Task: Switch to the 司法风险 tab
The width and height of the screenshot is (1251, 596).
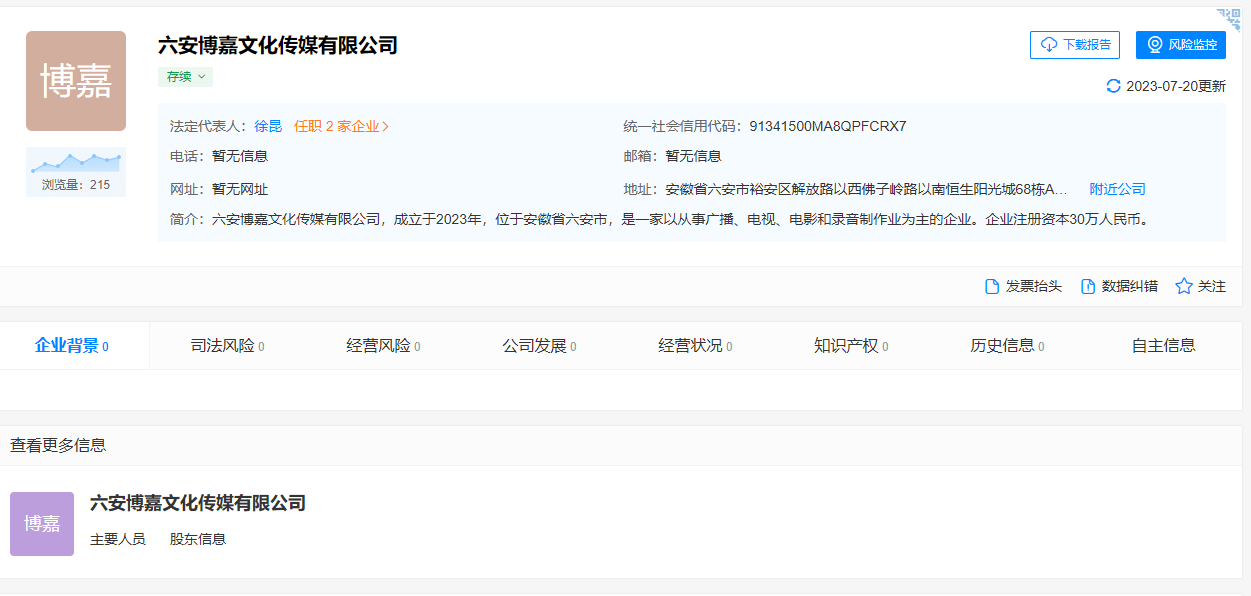Action: (227, 346)
